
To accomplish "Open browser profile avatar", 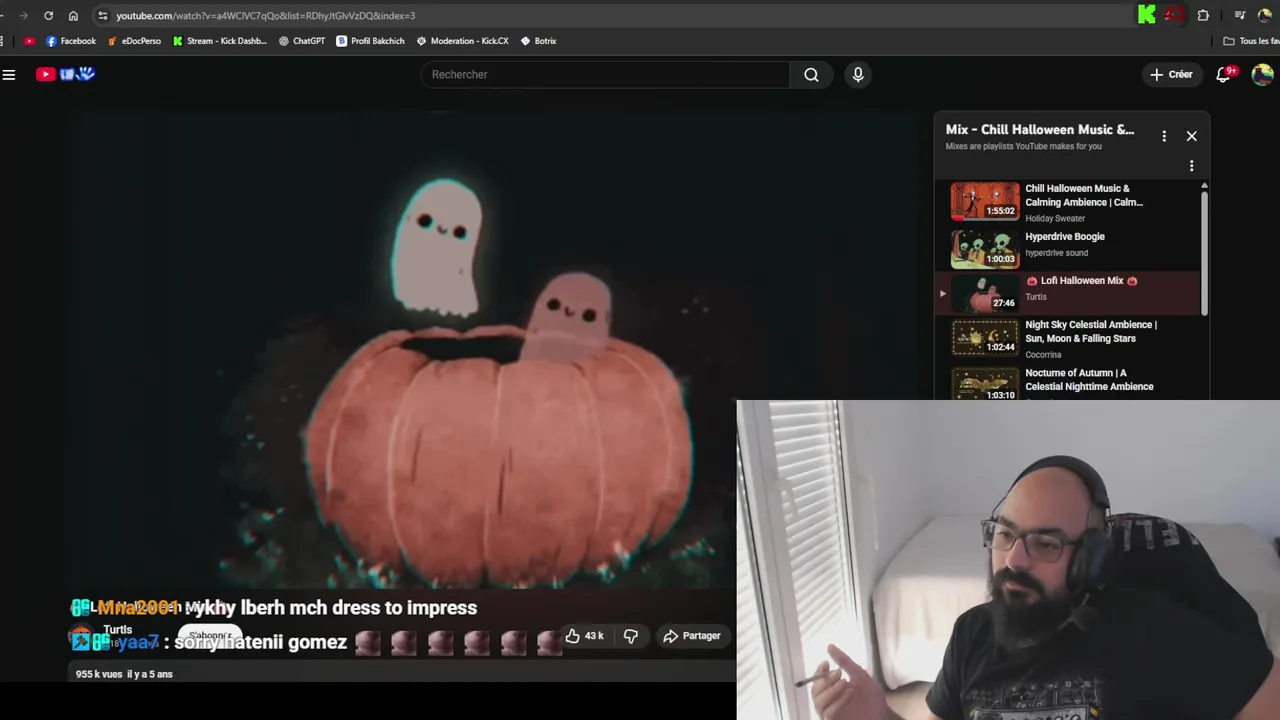I will click(x=1265, y=15).
